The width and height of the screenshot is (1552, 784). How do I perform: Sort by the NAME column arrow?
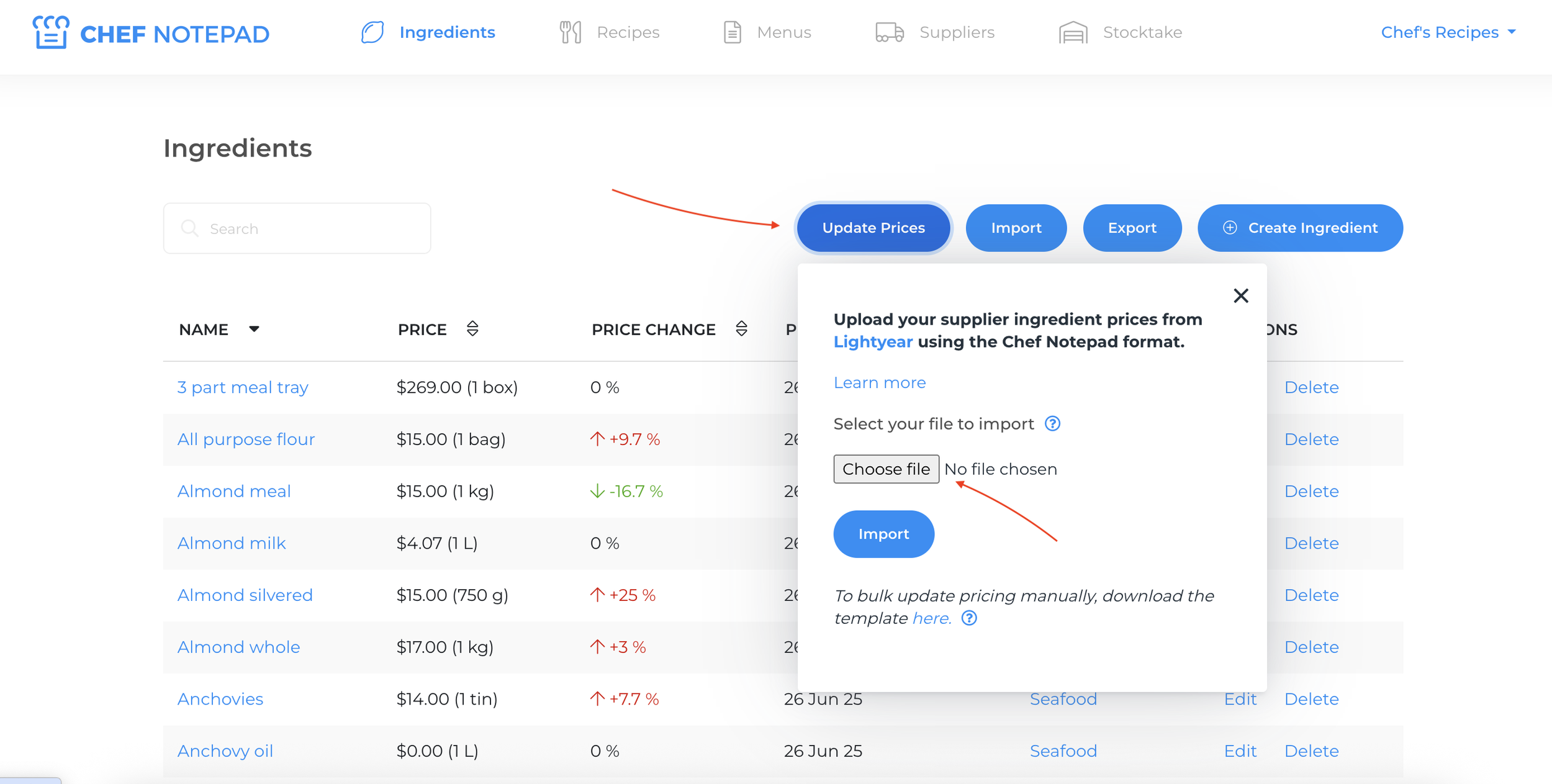point(254,329)
